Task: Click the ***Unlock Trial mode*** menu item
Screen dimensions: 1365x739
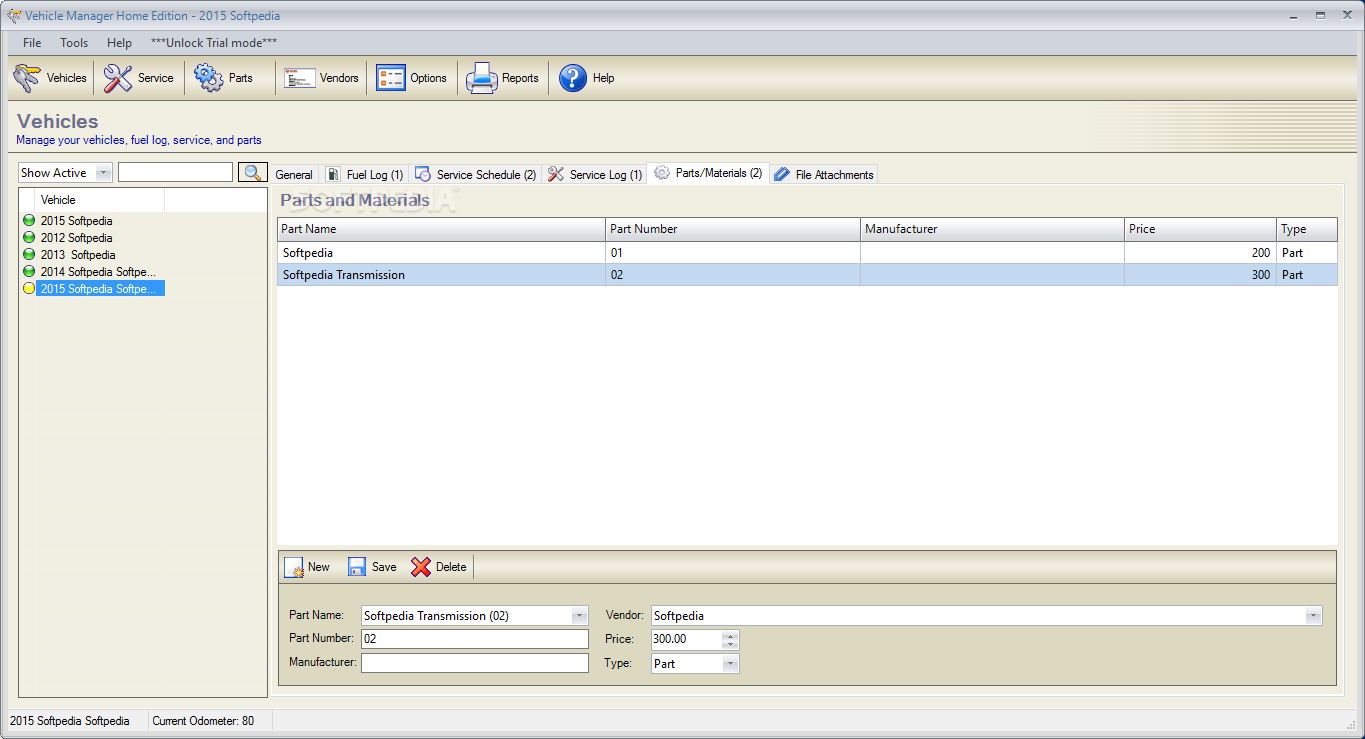Action: tap(214, 43)
